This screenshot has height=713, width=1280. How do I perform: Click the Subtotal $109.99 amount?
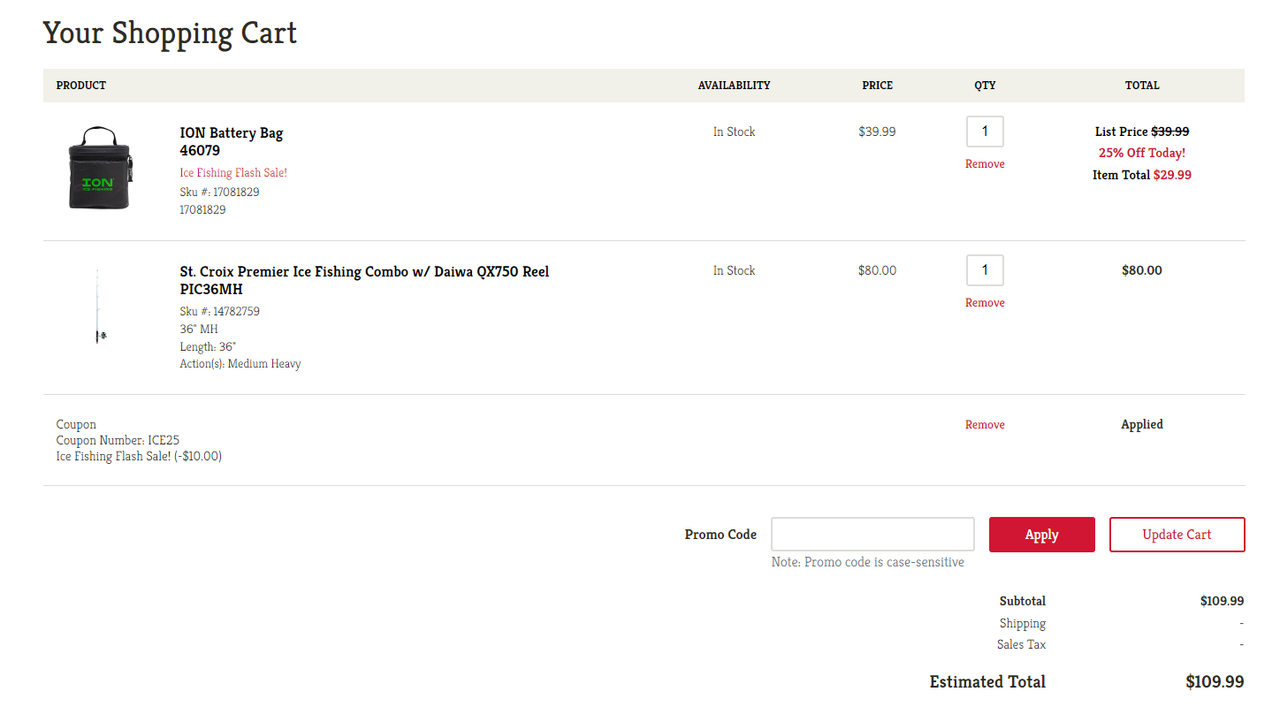pos(1222,601)
